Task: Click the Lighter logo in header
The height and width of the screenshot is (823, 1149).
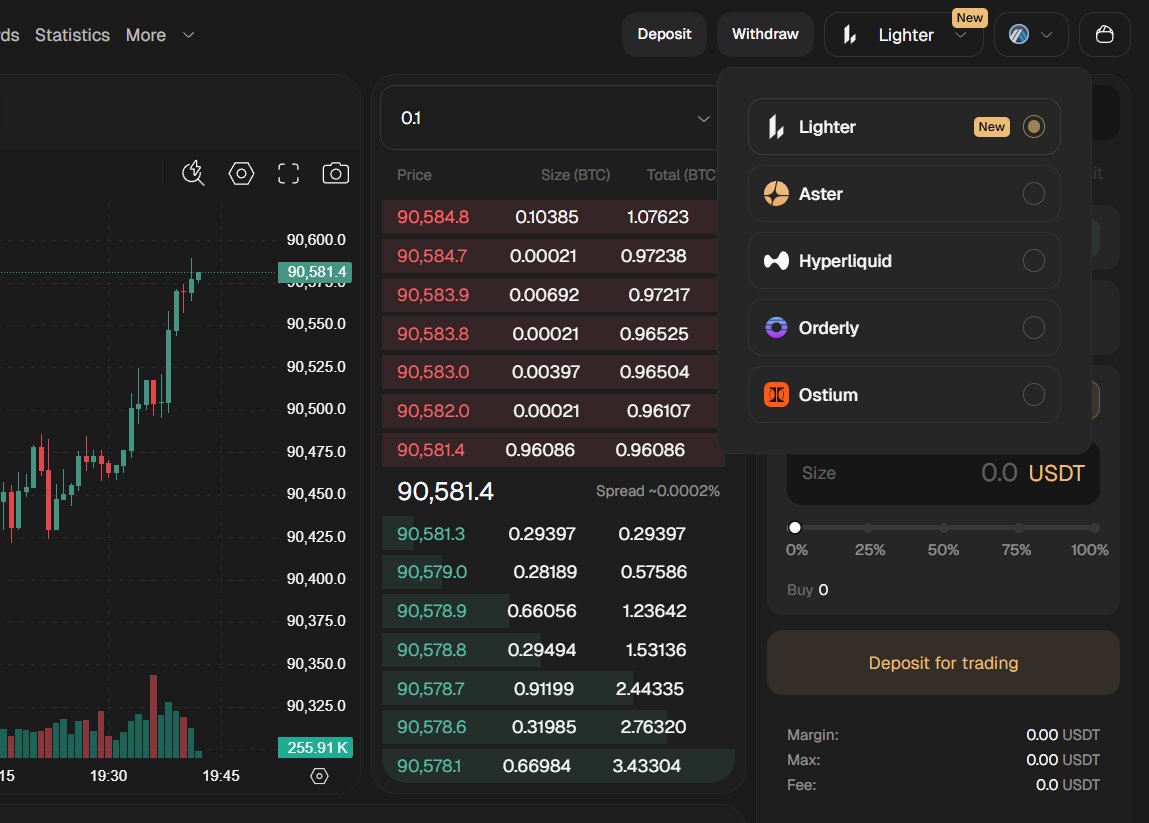Action: pos(849,34)
